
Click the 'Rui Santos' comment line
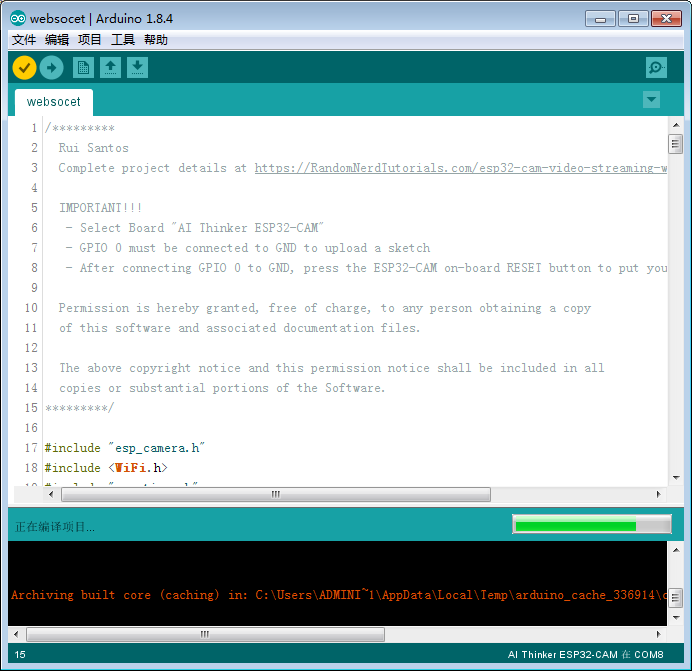coord(94,148)
